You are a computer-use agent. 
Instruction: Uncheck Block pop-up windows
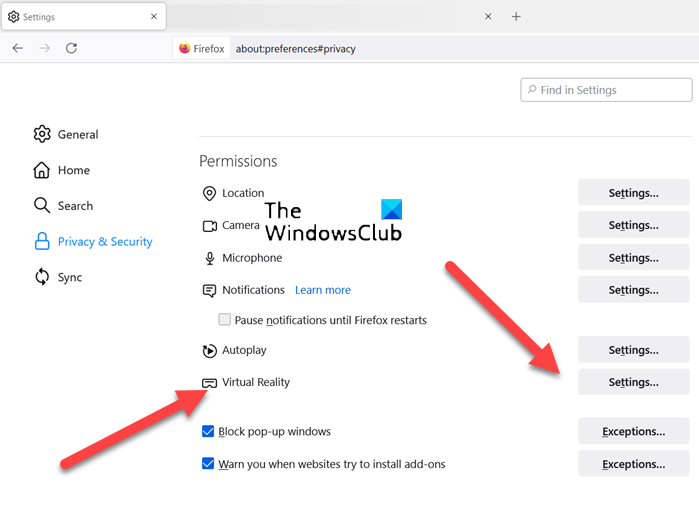click(x=208, y=431)
